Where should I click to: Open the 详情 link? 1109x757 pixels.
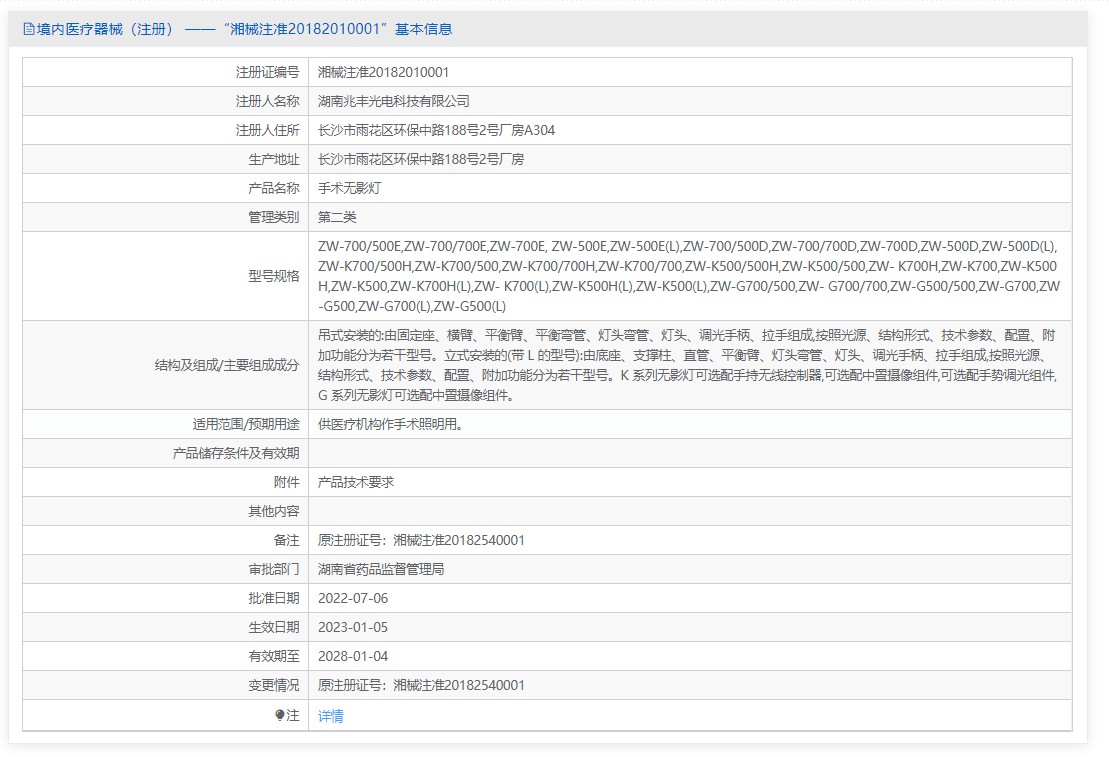(x=330, y=716)
